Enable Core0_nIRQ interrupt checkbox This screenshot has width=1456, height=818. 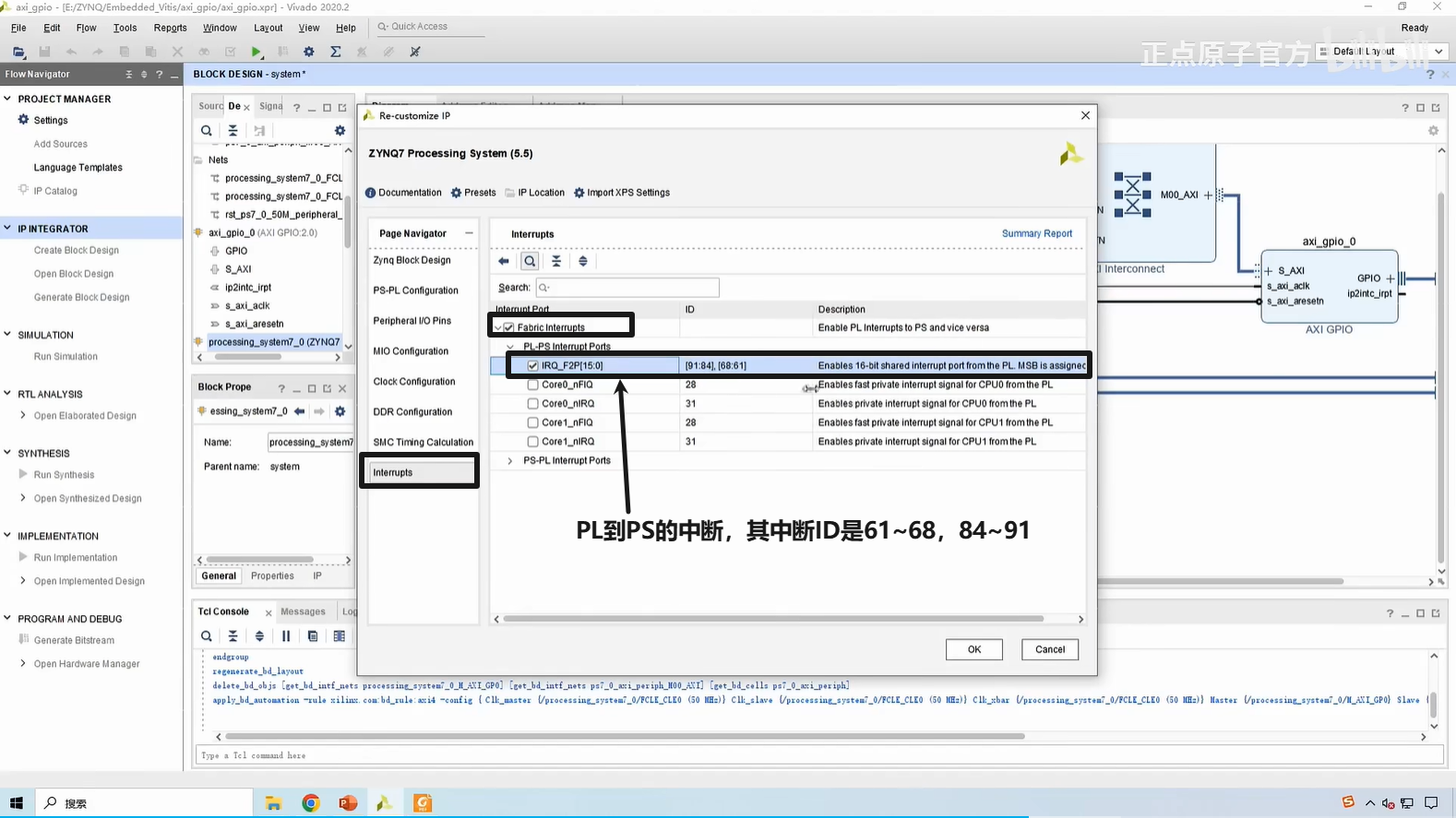(532, 404)
